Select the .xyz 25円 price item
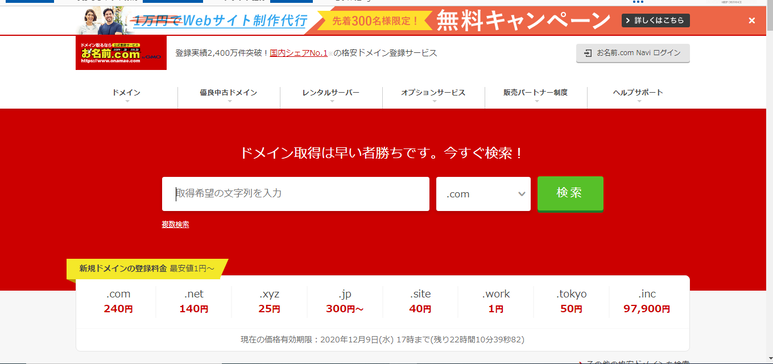773x364 pixels. coord(269,302)
